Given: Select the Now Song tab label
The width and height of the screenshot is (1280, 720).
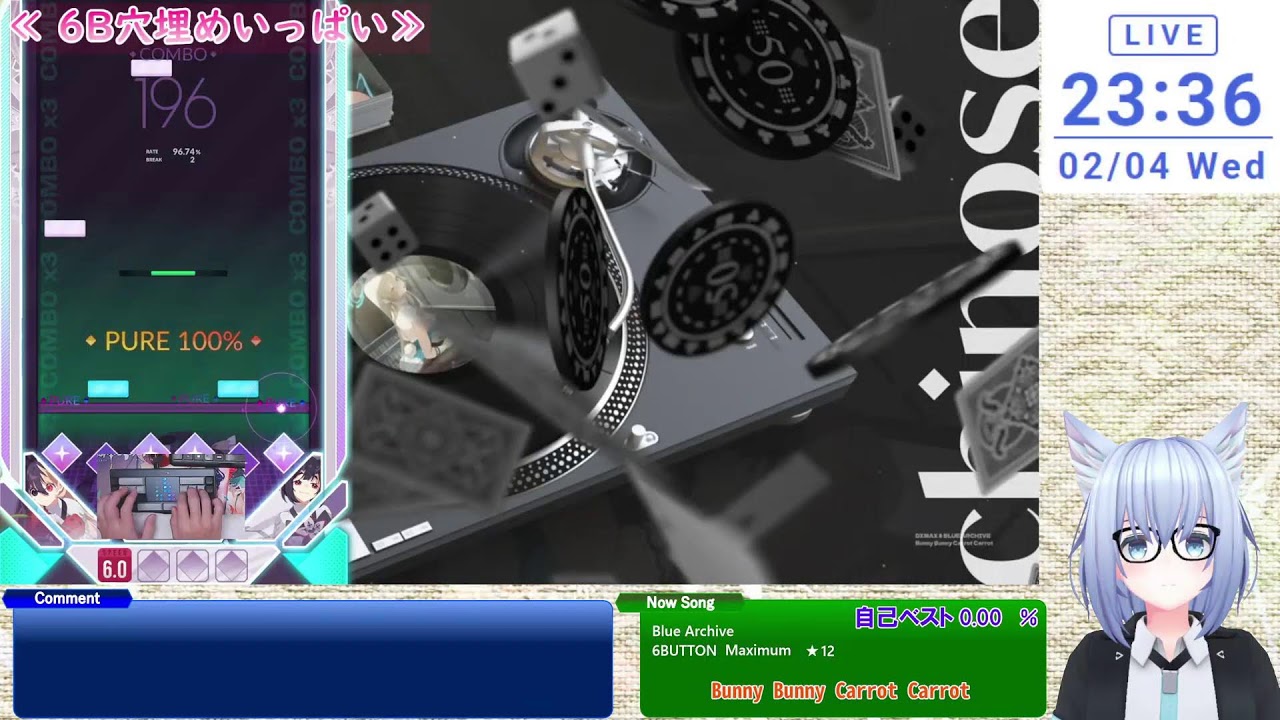Looking at the screenshot, I should [x=681, y=602].
